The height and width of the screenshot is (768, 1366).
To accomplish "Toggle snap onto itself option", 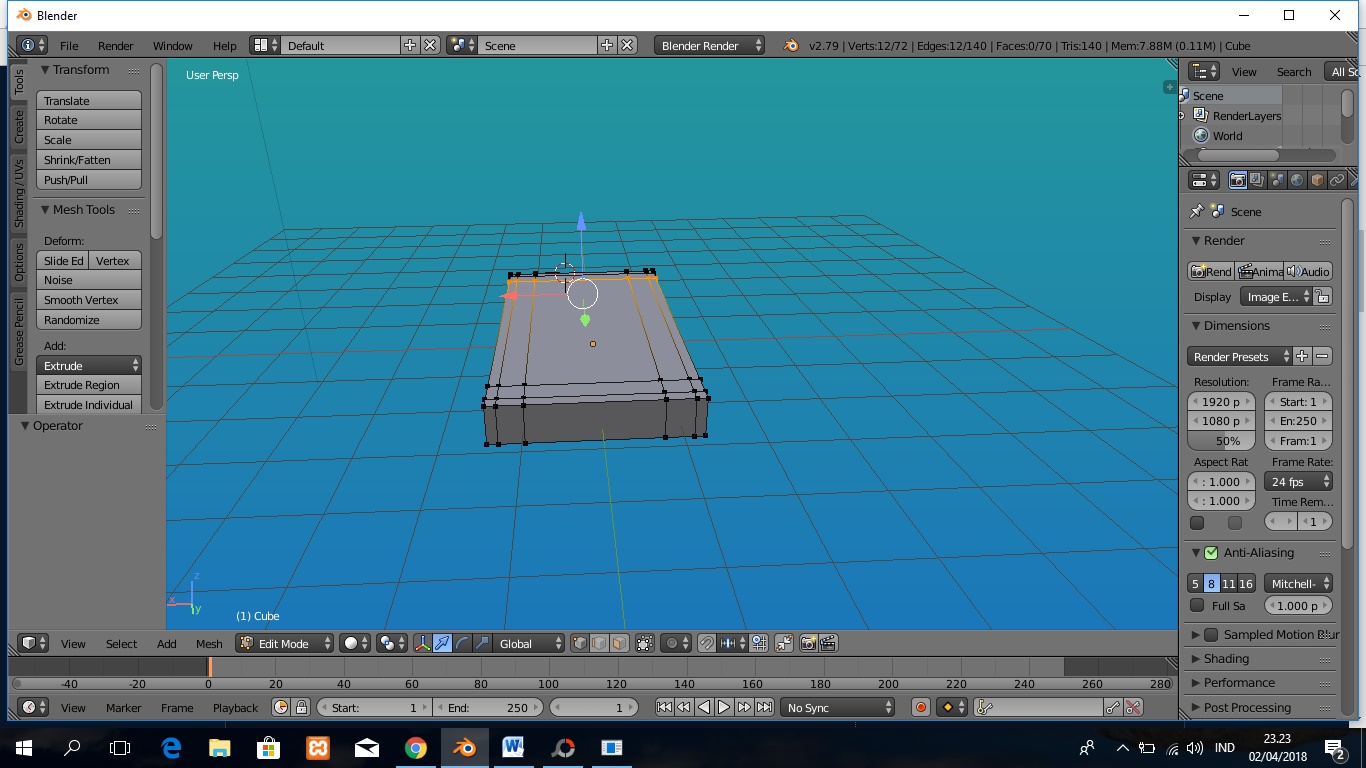I will coord(759,644).
